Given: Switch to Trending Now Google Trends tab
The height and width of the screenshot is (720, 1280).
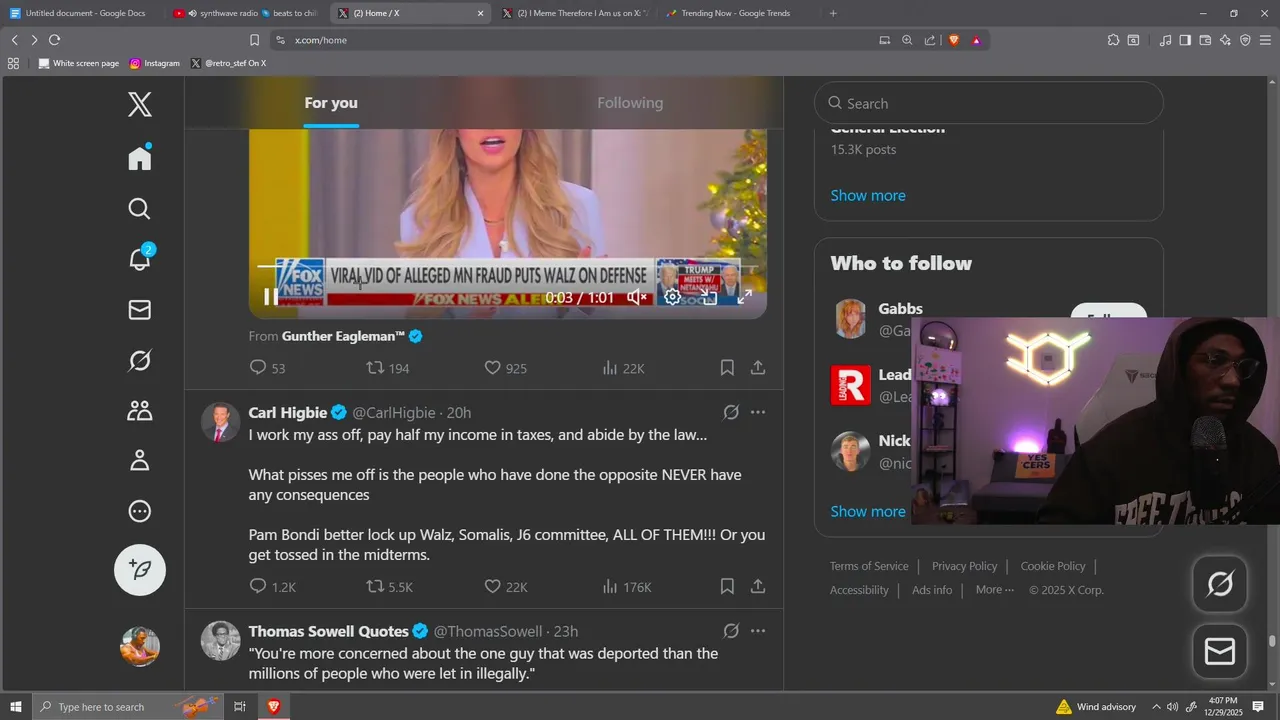Looking at the screenshot, I should click(x=738, y=13).
